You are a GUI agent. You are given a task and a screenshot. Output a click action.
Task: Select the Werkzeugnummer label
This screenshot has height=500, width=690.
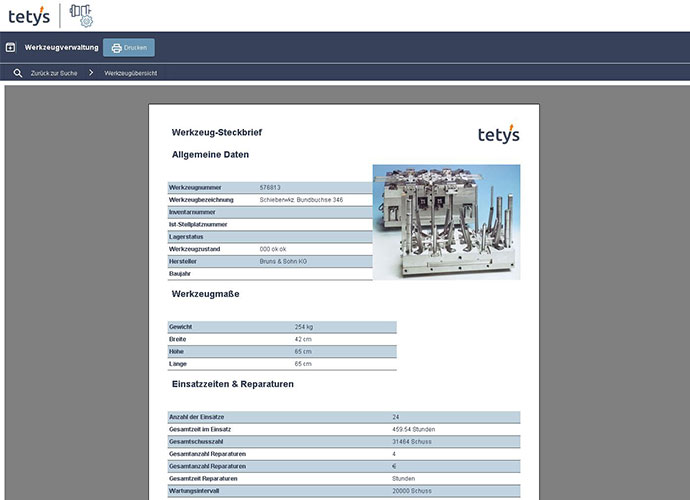click(x=195, y=188)
